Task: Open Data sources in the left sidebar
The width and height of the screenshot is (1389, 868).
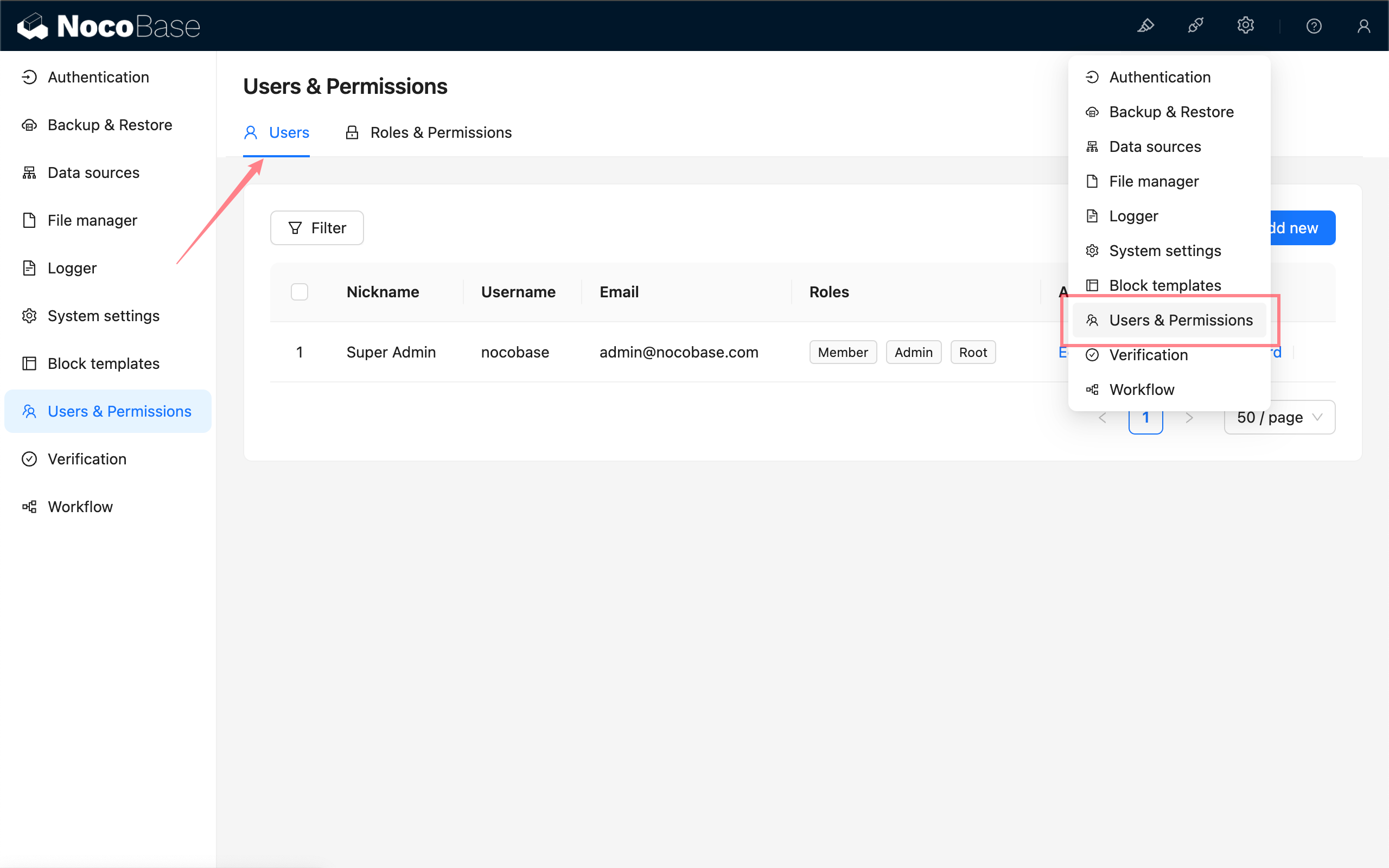Action: click(93, 172)
